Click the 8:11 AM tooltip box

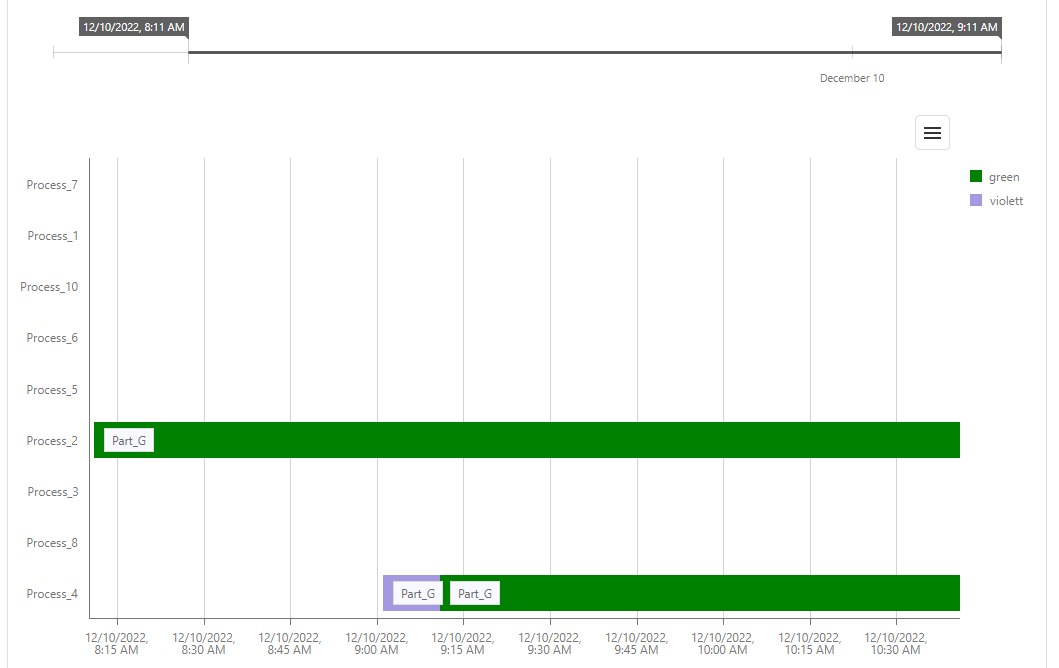pos(133,28)
